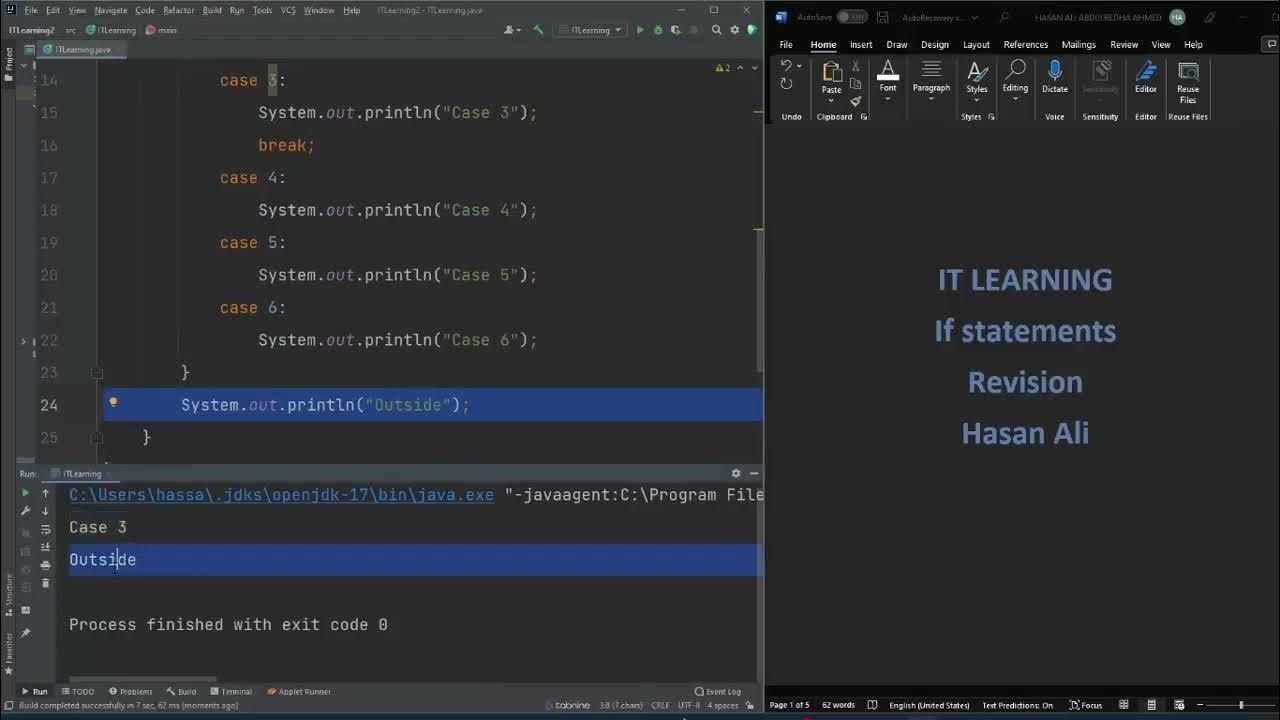
Task: Click the light bulb intention icon on line 24
Action: pos(113,403)
